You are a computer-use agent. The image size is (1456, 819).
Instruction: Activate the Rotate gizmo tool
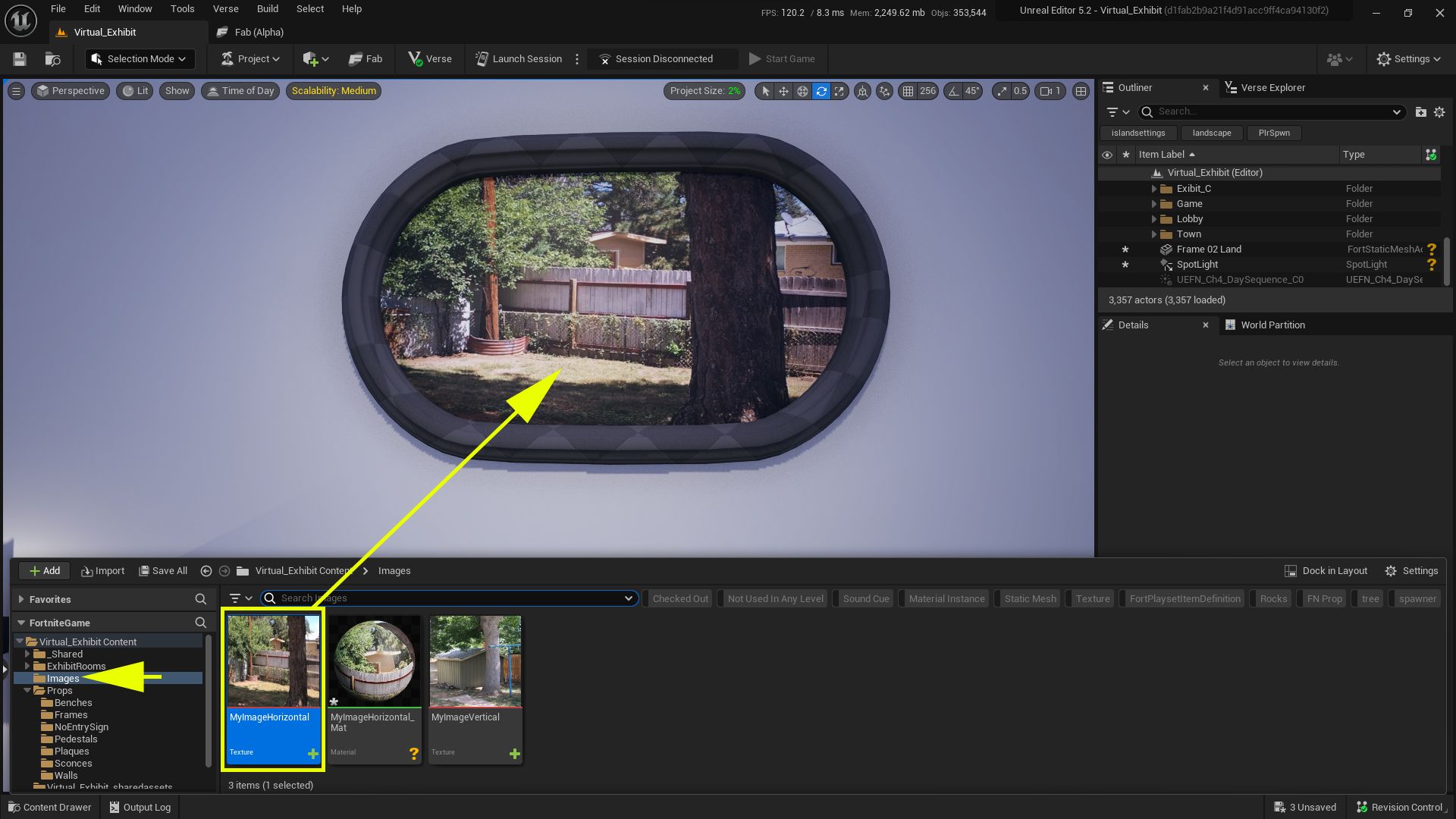pos(821,91)
